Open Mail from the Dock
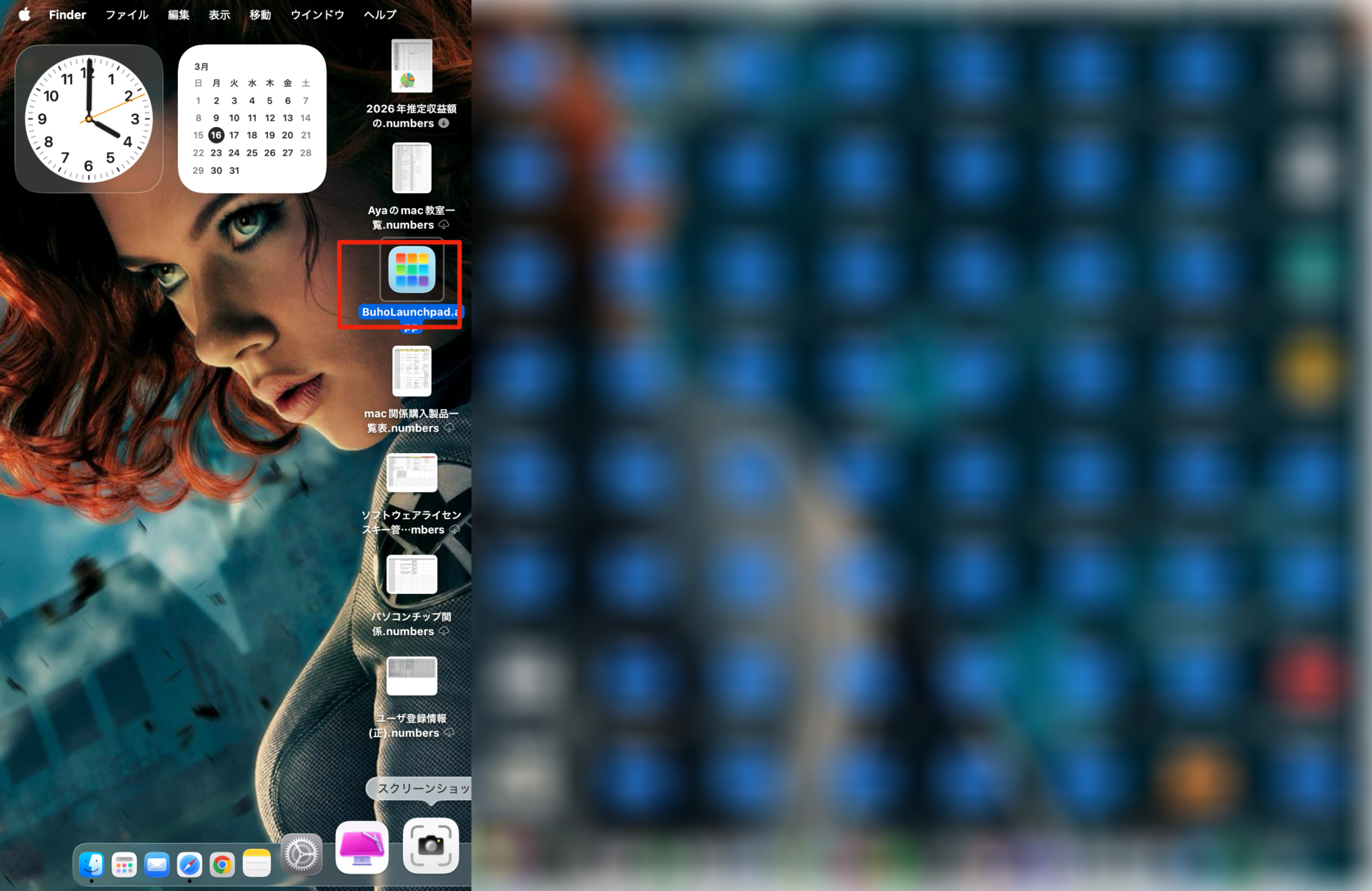The image size is (1372, 891). click(x=157, y=865)
